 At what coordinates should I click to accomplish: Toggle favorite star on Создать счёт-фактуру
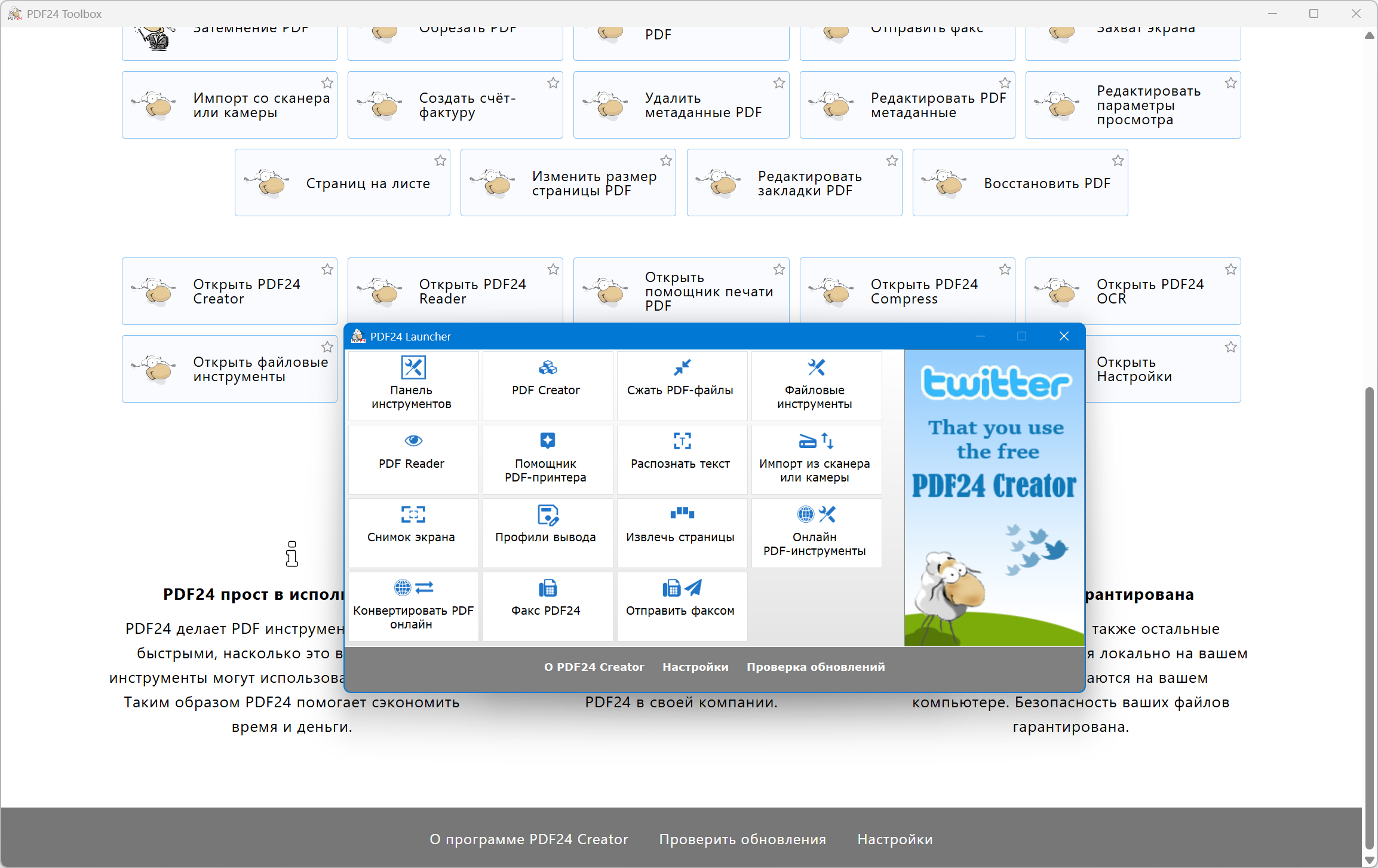(553, 83)
